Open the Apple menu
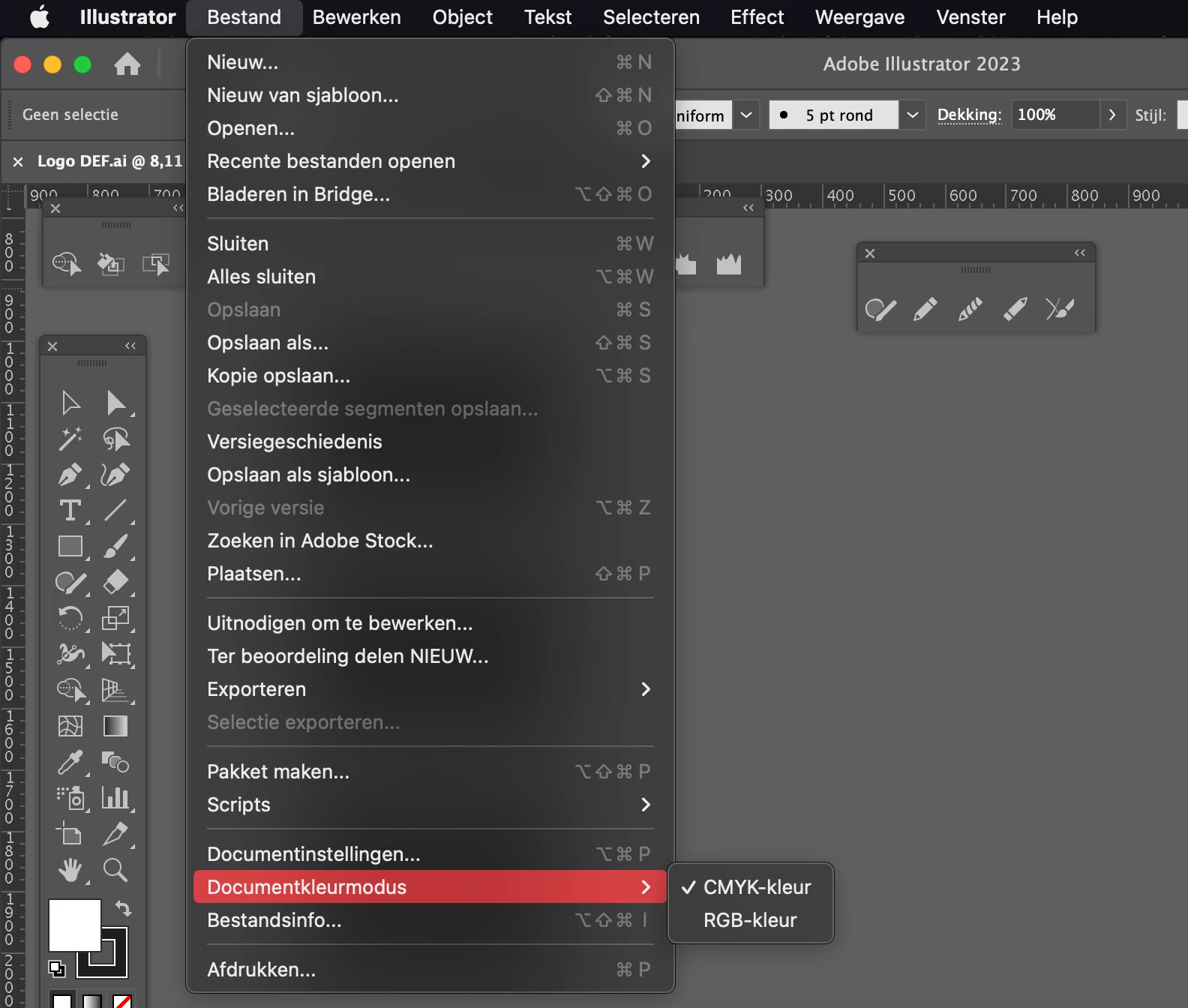 point(40,17)
